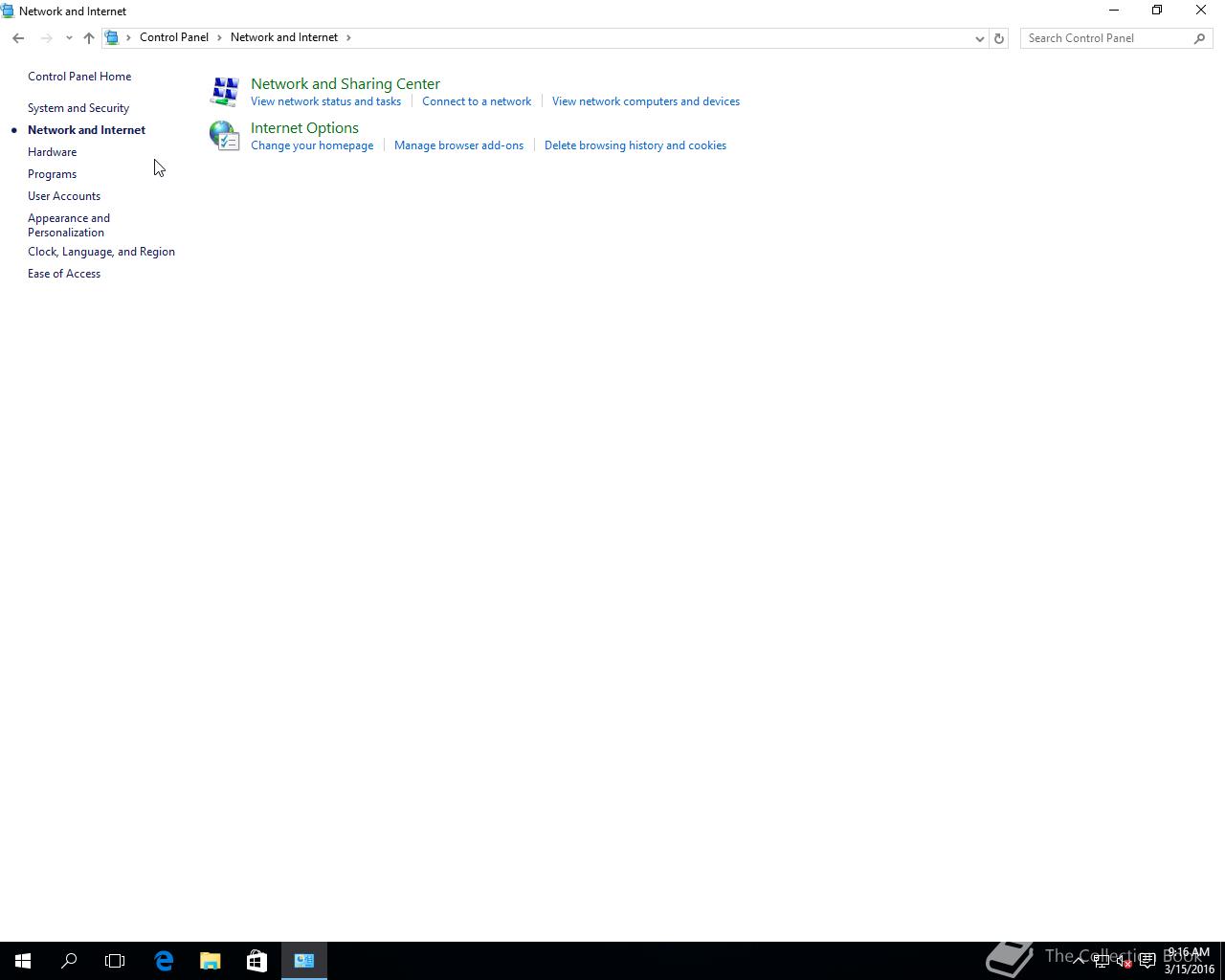Select the Control Panel taskbar button
The image size is (1225, 980).
[304, 961]
